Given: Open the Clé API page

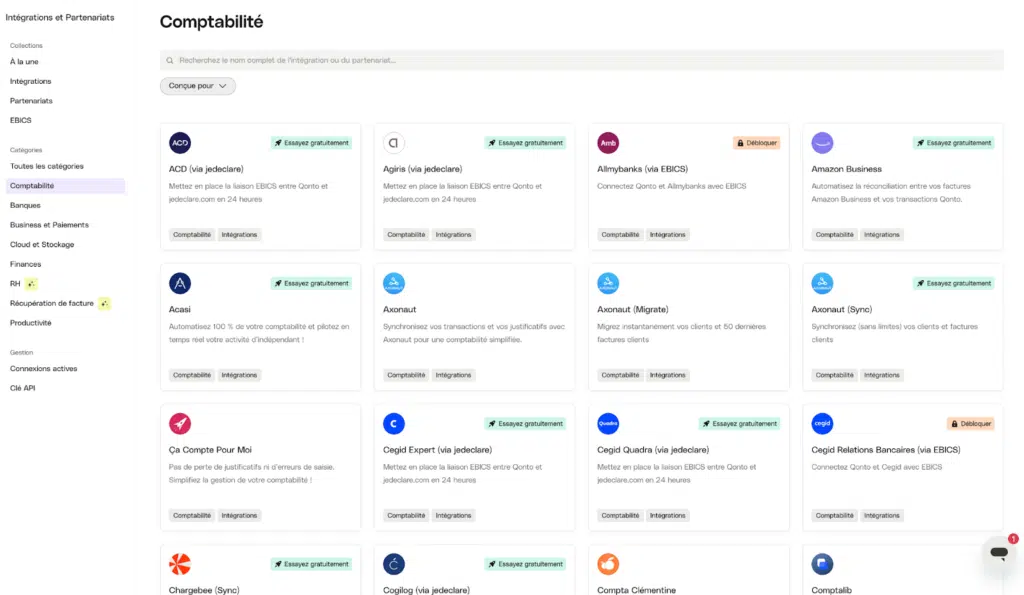Looking at the screenshot, I should pyautogui.click(x=22, y=388).
